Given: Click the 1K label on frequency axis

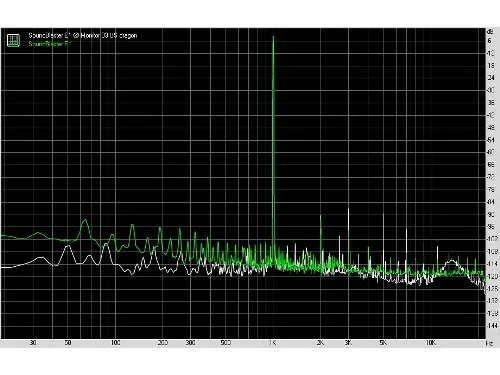Looking at the screenshot, I should tap(273, 343).
